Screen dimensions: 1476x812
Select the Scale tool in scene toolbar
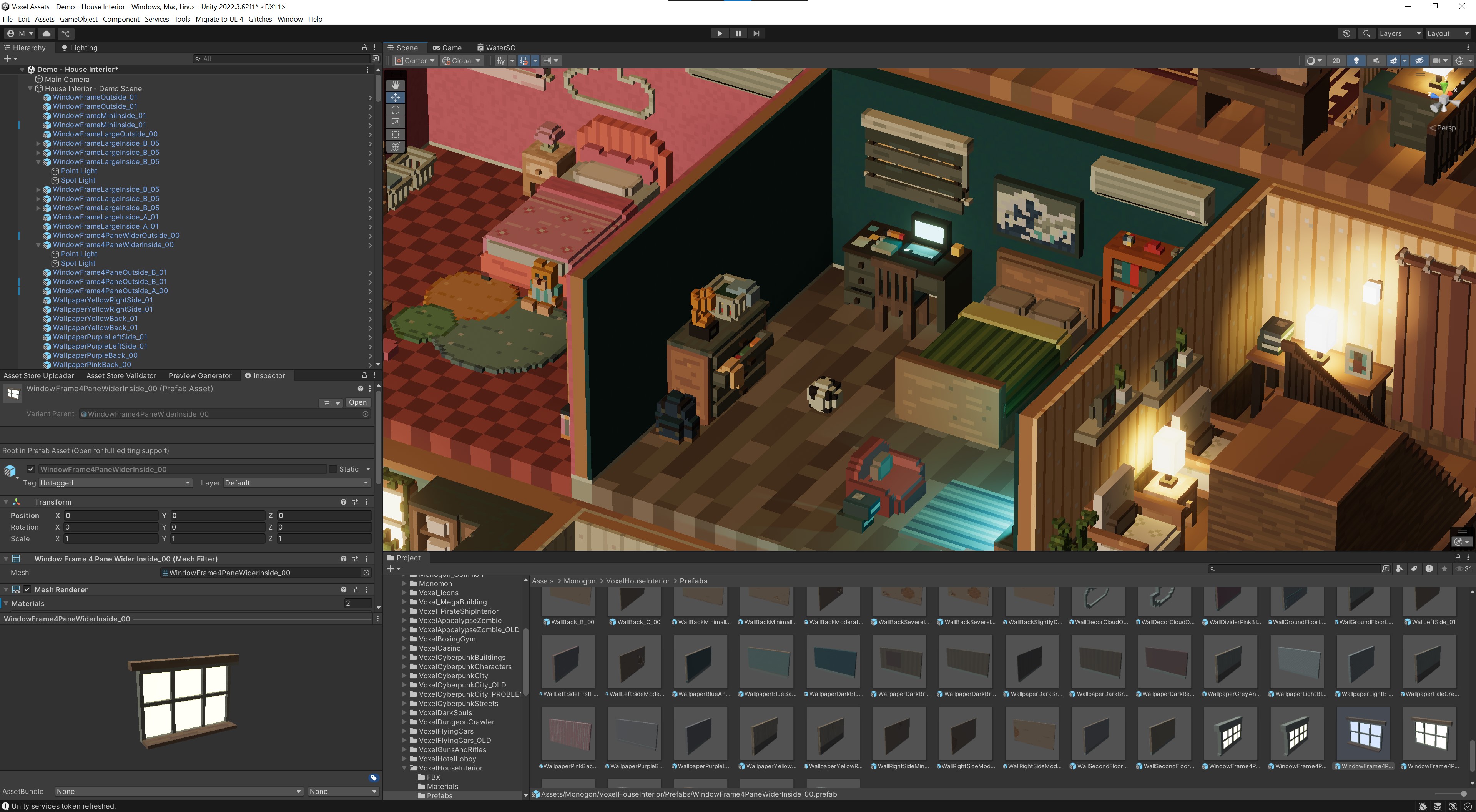(x=396, y=122)
